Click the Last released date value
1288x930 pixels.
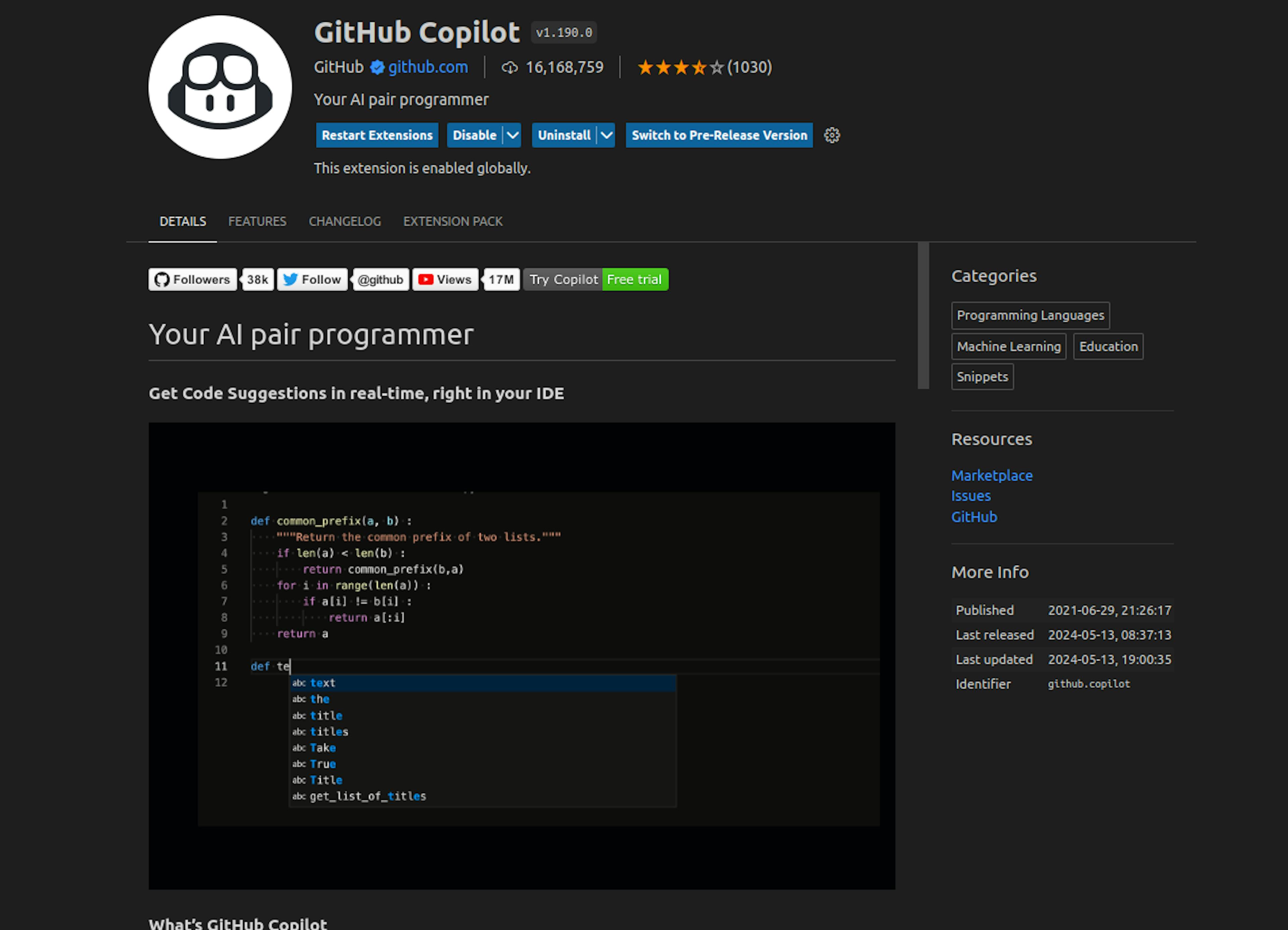1109,635
